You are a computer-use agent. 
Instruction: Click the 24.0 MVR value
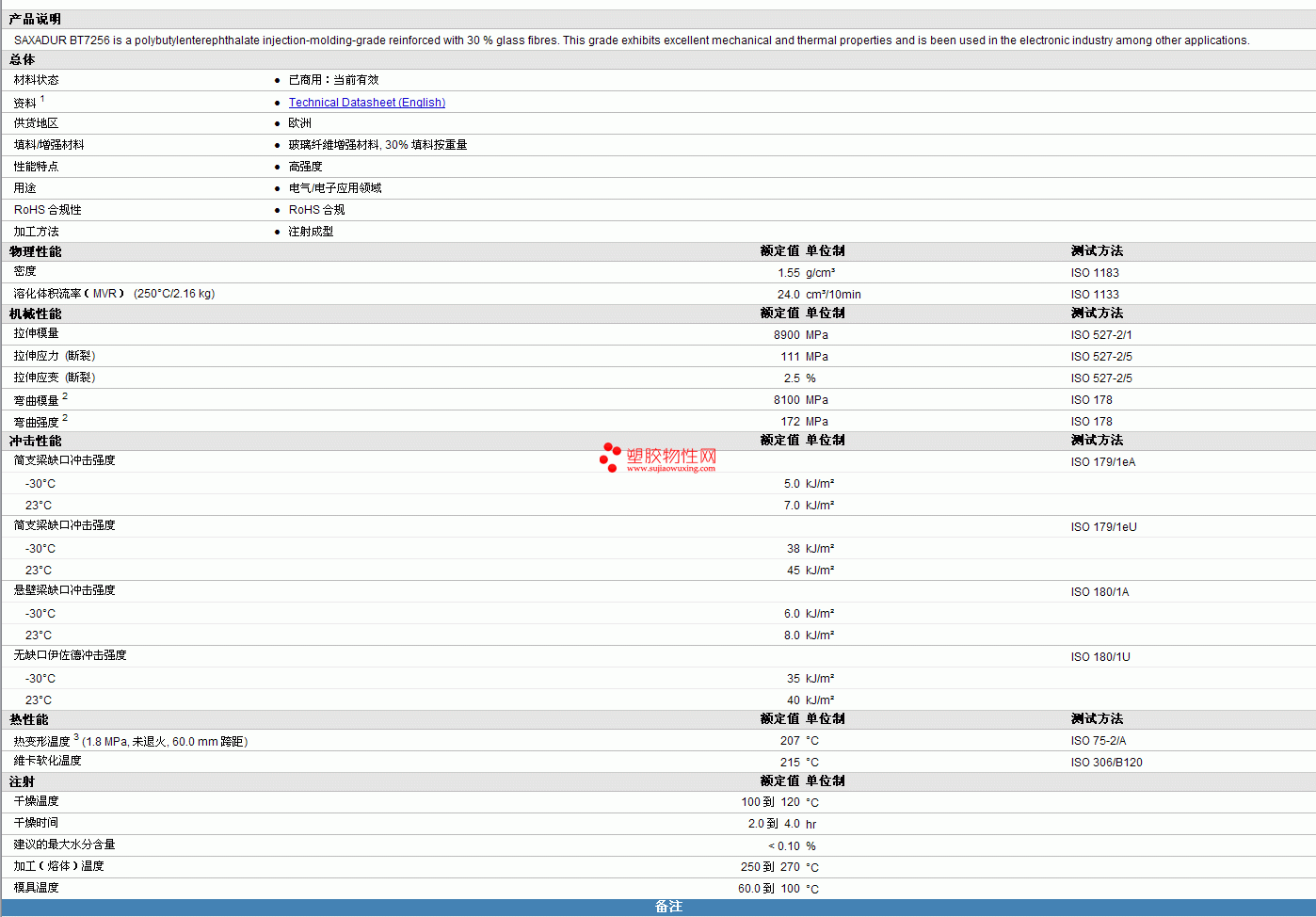click(x=789, y=295)
